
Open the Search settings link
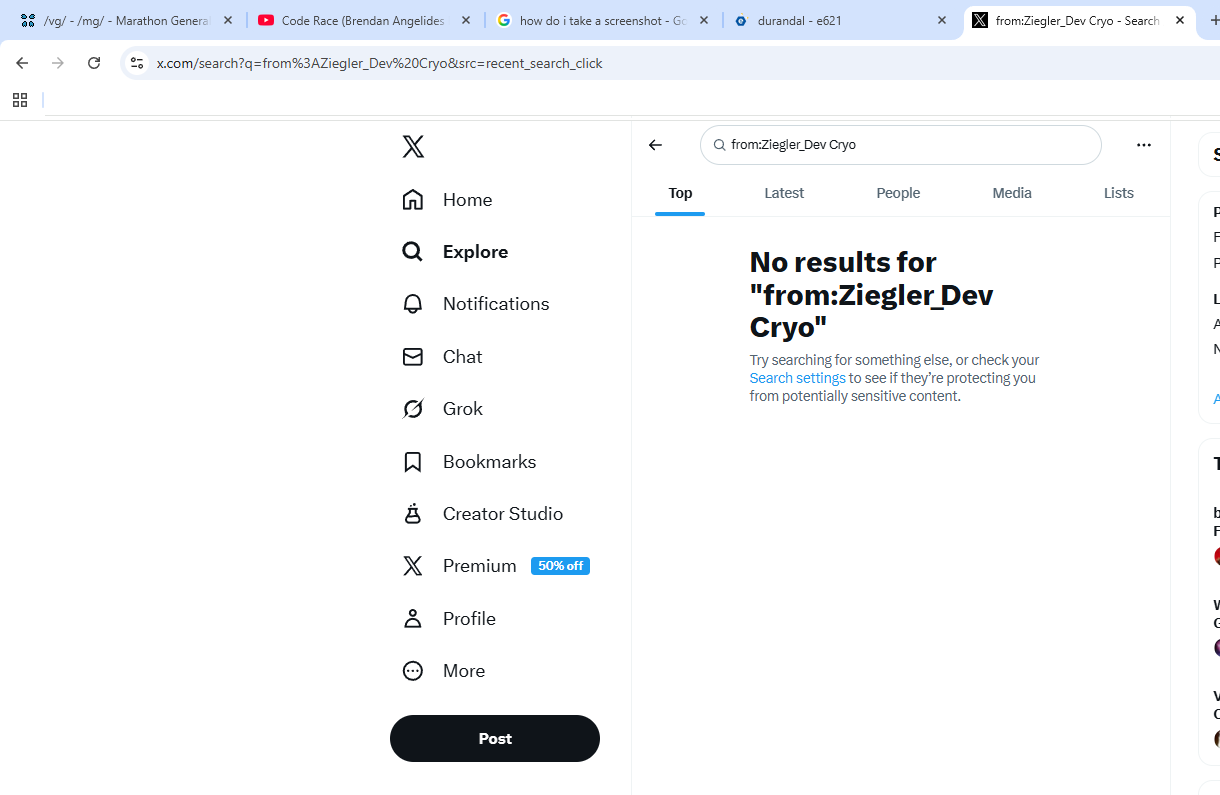tap(798, 378)
